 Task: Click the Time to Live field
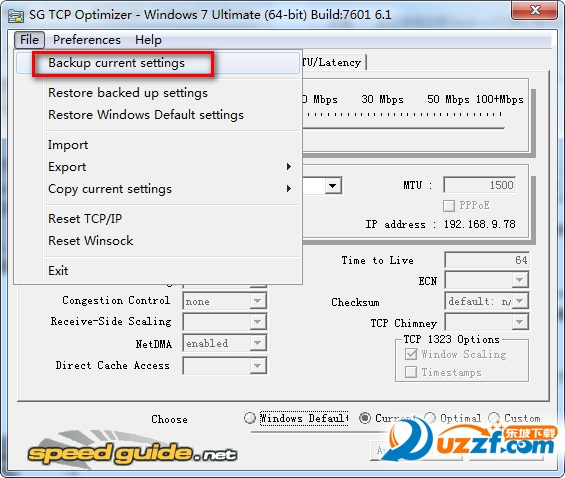(x=487, y=260)
